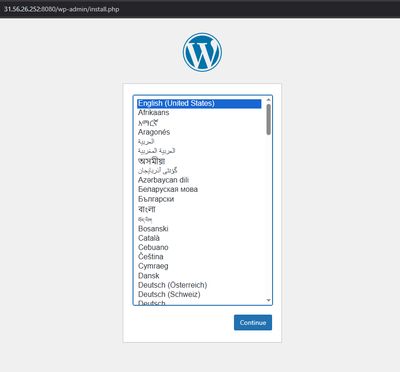Pick Cebuano from the language list
This screenshot has height=372, width=400.
(x=199, y=247)
